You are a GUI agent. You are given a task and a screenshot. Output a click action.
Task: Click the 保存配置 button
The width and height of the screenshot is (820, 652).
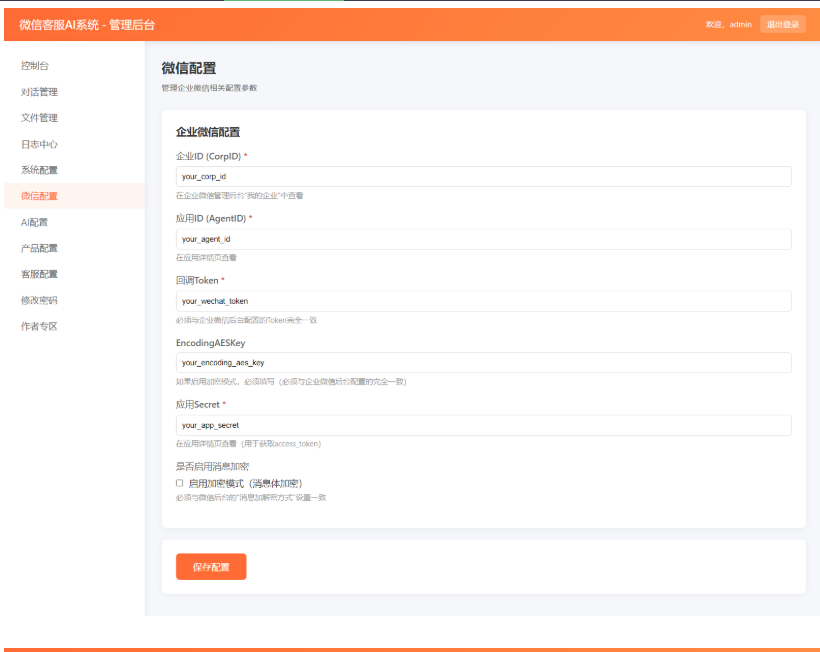click(211, 567)
